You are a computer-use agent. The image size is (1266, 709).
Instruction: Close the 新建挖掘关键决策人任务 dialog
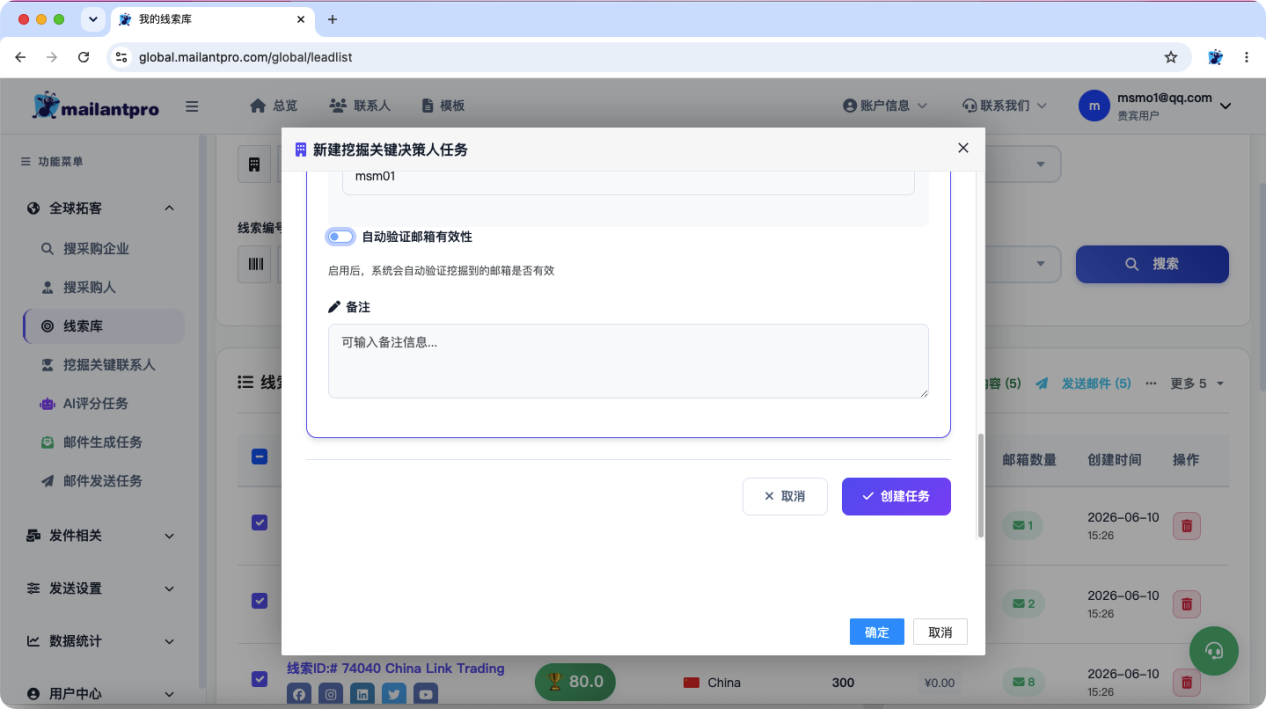coord(963,148)
